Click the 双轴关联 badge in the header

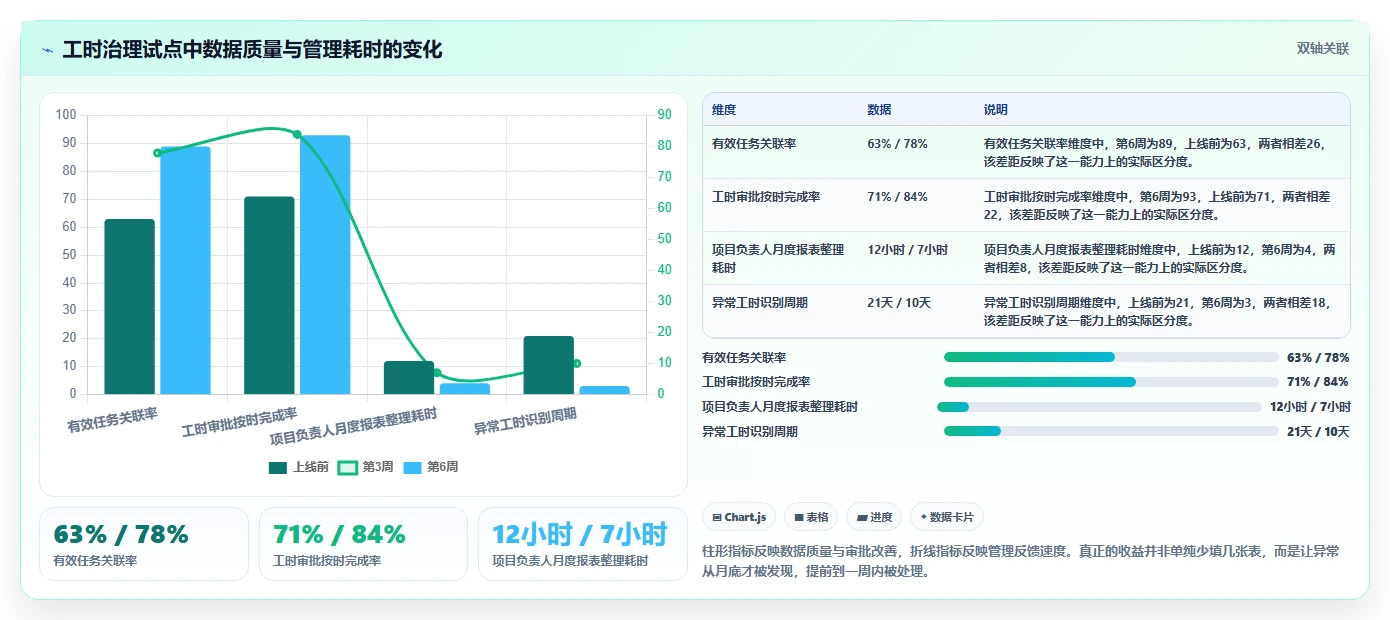pyautogui.click(x=1322, y=49)
